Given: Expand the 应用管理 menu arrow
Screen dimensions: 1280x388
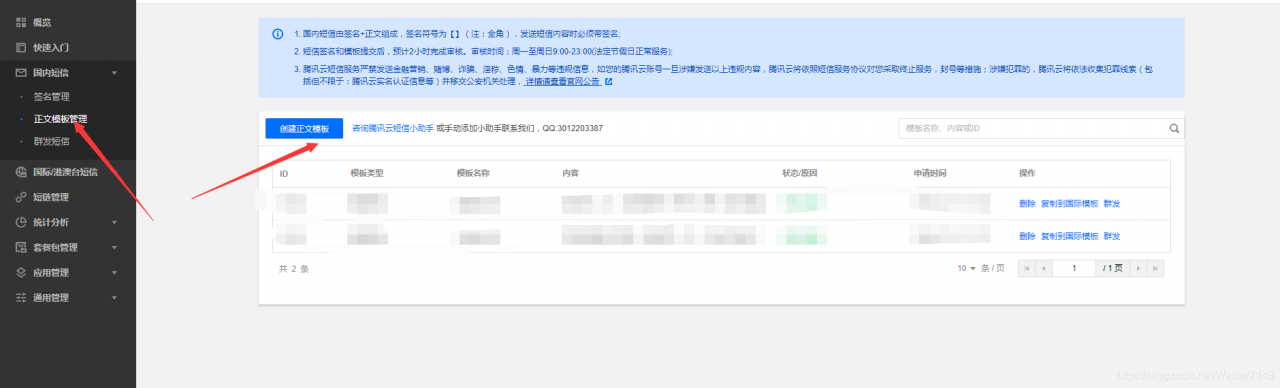Looking at the screenshot, I should [114, 272].
